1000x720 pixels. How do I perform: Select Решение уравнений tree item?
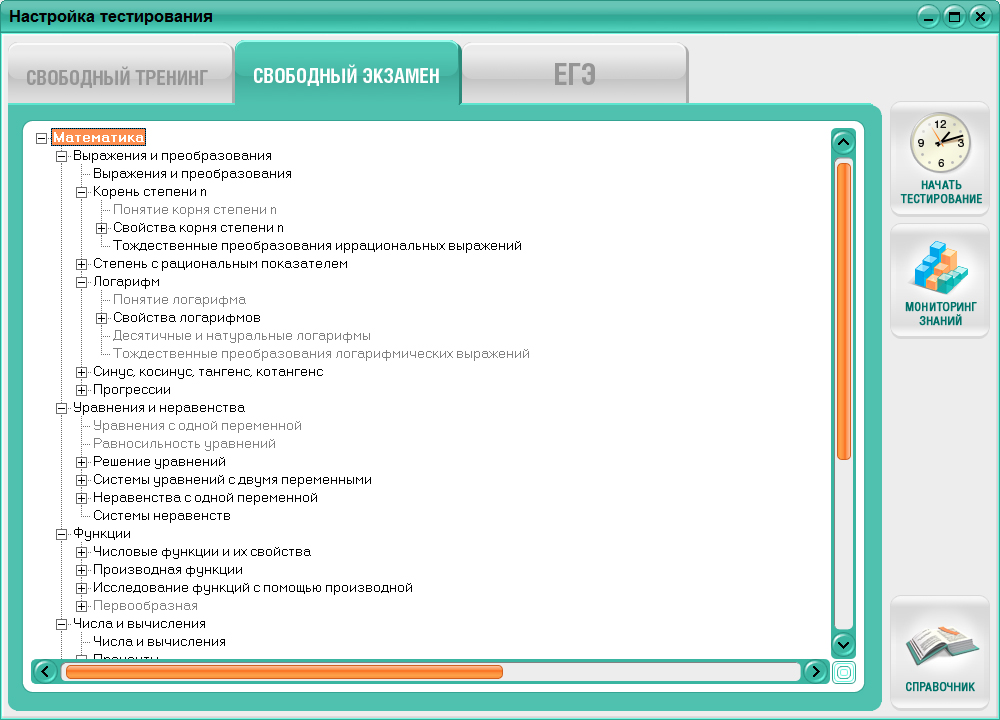(159, 461)
